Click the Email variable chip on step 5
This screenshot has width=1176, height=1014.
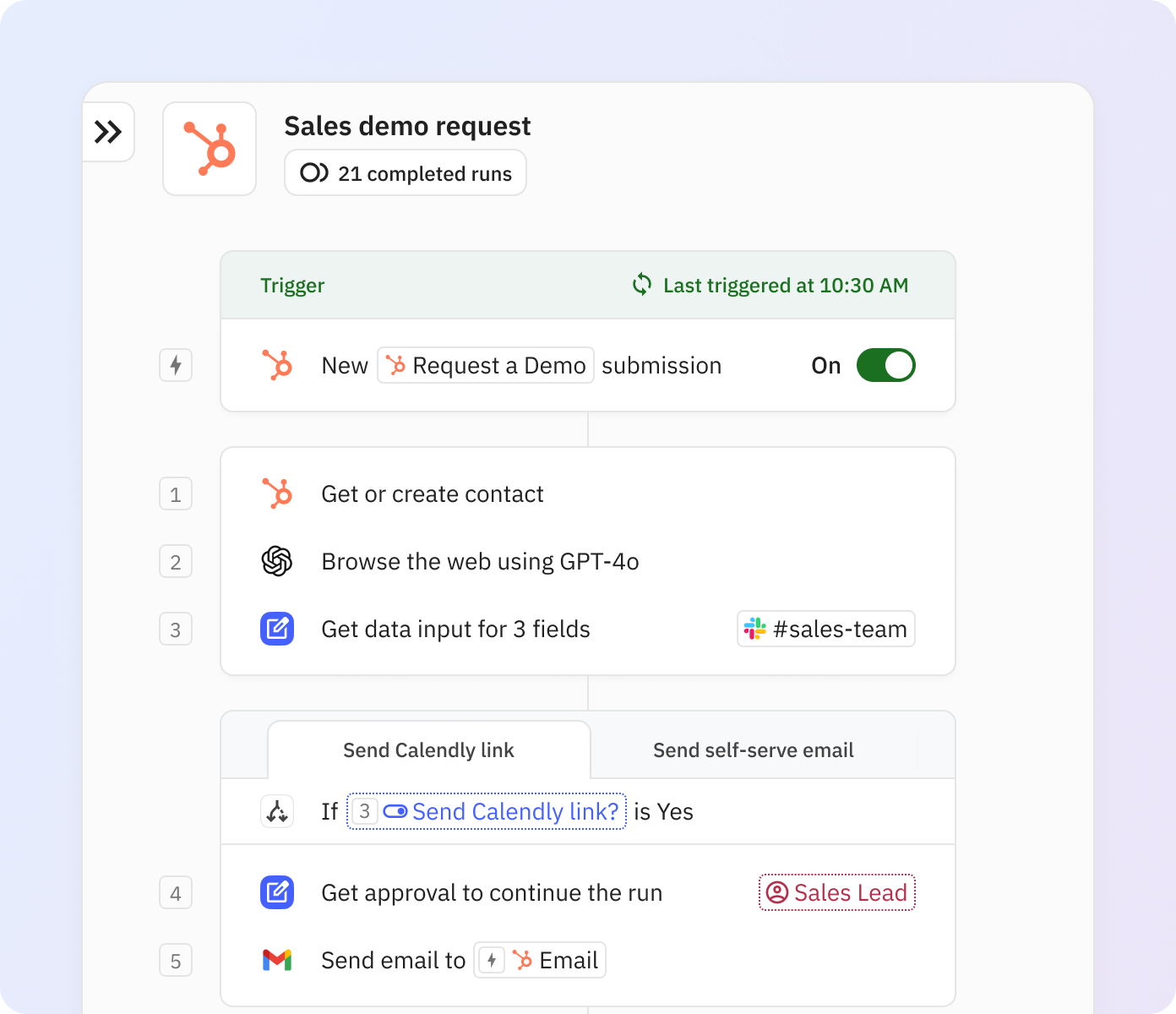539,960
